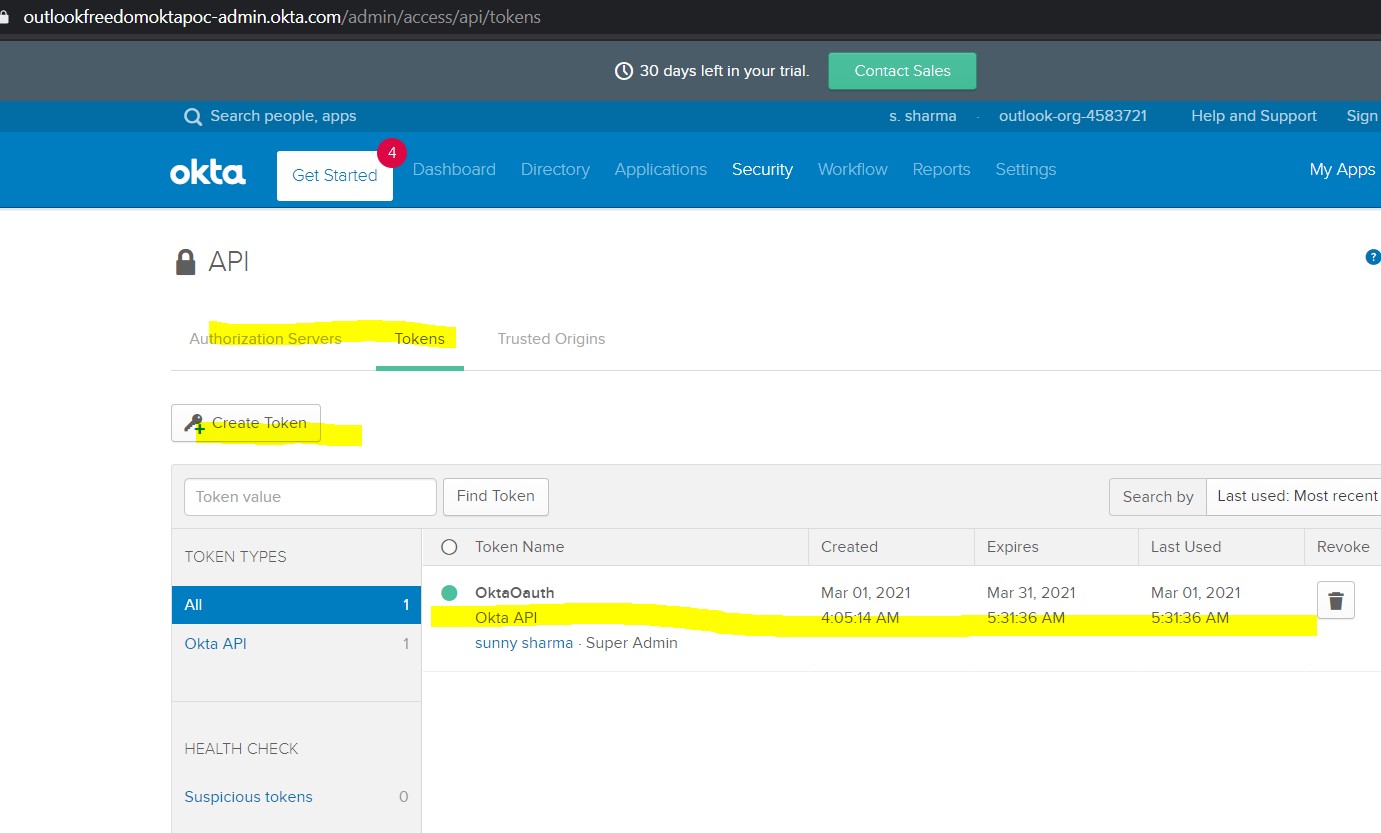
Task: Click the outlook-org-4583721 org link
Action: [x=1073, y=116]
